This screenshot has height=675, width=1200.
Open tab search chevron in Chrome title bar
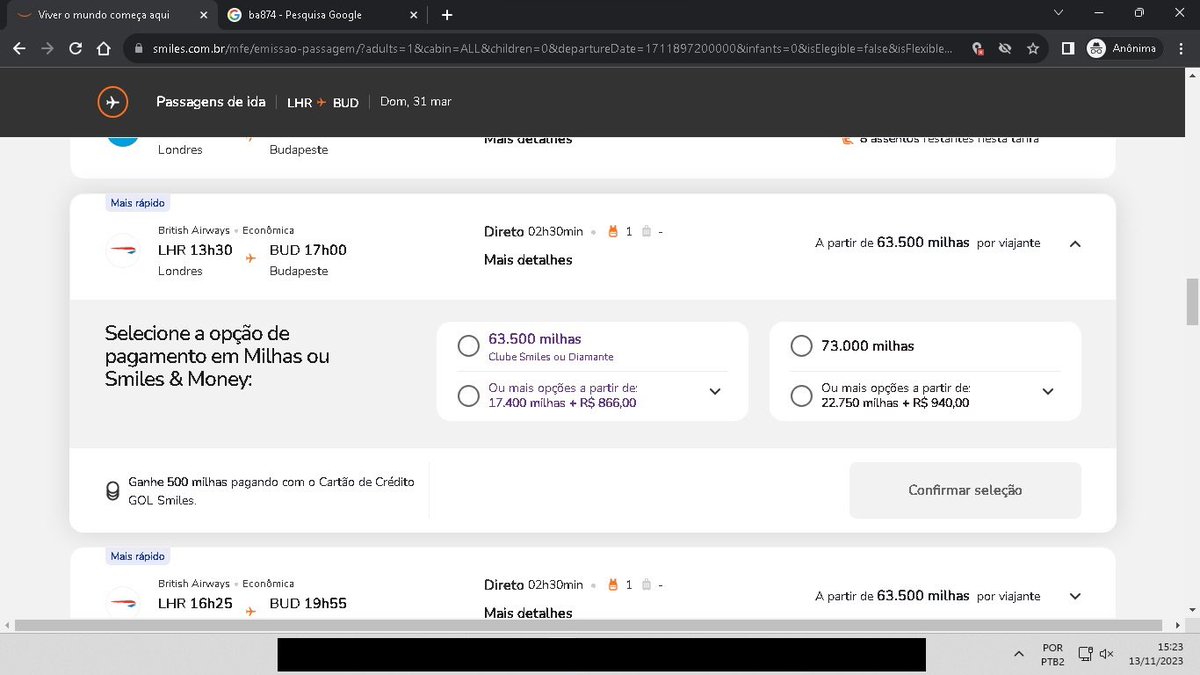(1059, 13)
